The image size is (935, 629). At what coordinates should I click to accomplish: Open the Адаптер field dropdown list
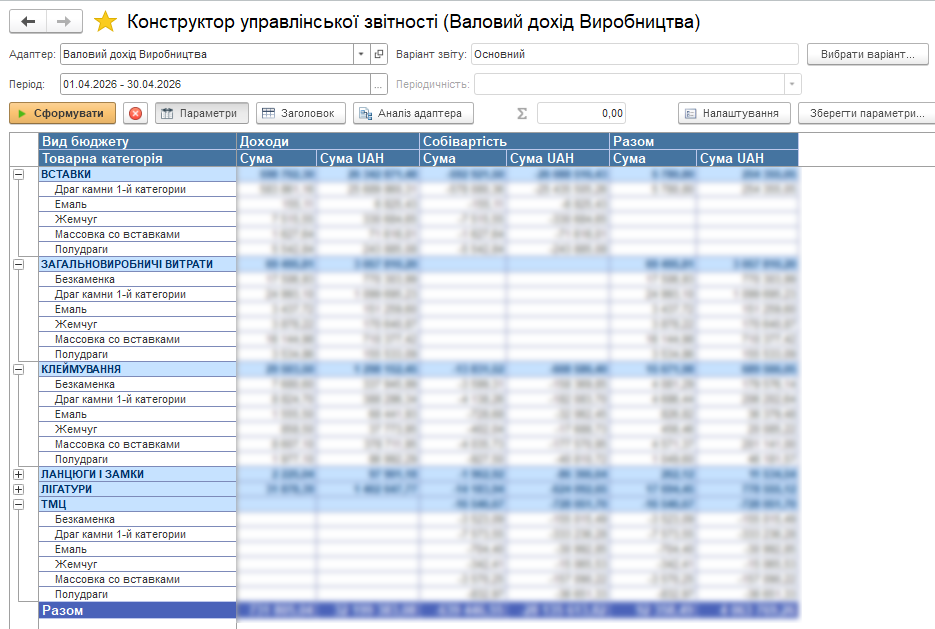tap(361, 54)
